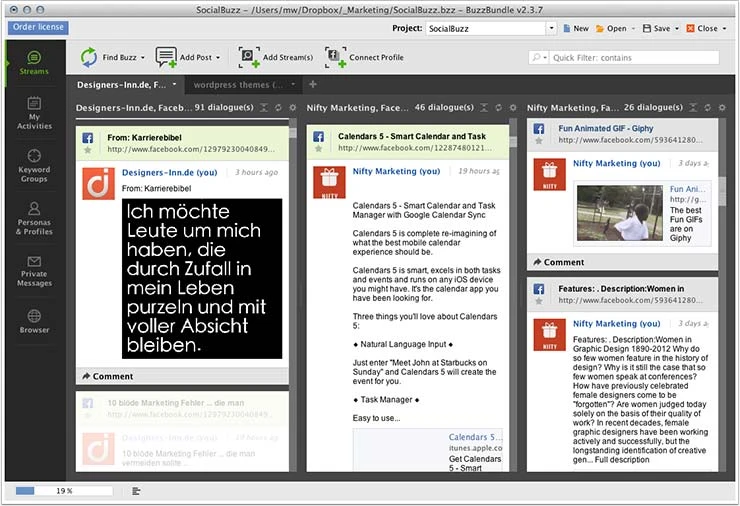Image resolution: width=740 pixels, height=506 pixels.
Task: Open My Activities in sidebar
Action: tap(34, 113)
